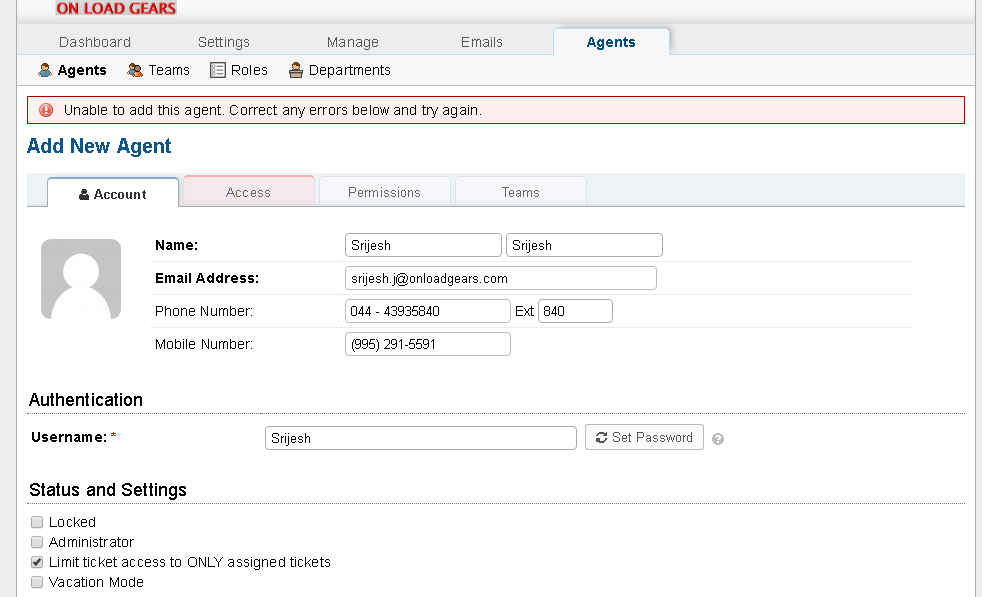Click the Agents icon in the sub-navigation

(x=45, y=70)
